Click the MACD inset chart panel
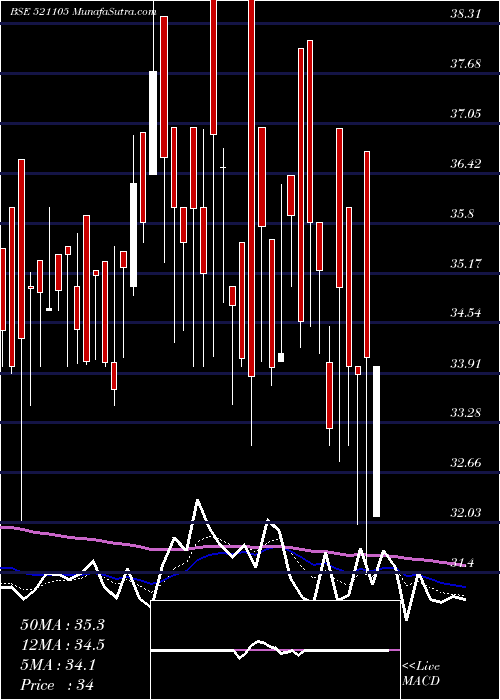Screen dimensions: 500x700 click(275, 650)
